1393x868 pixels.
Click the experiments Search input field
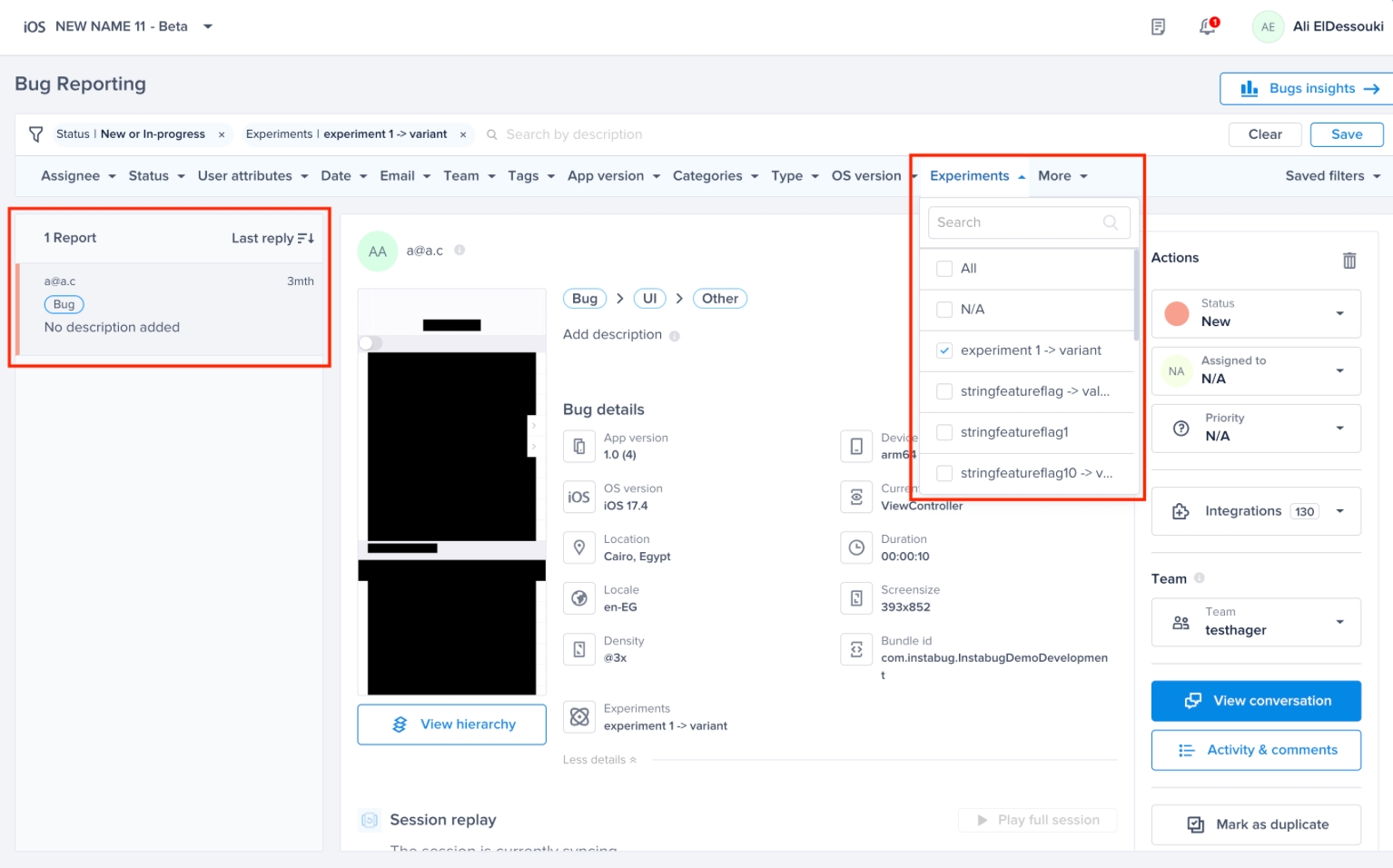1017,222
